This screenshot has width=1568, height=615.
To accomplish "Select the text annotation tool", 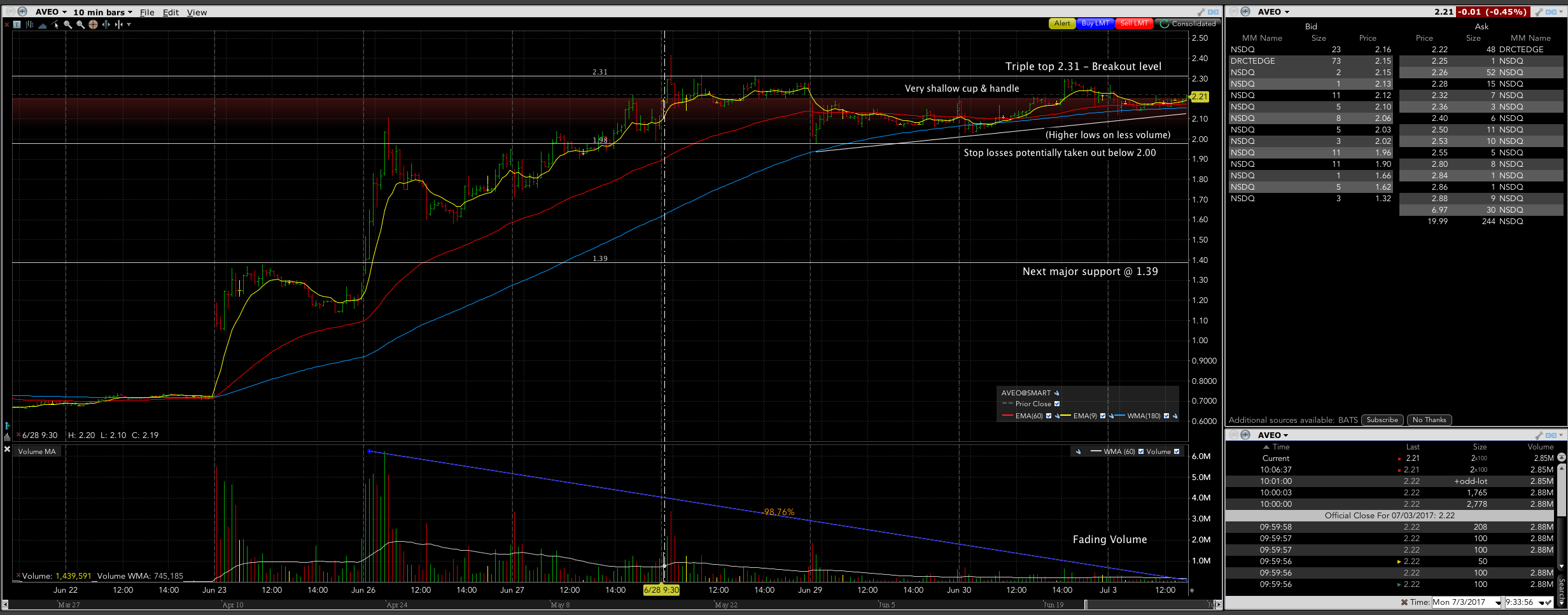I will [17, 25].
